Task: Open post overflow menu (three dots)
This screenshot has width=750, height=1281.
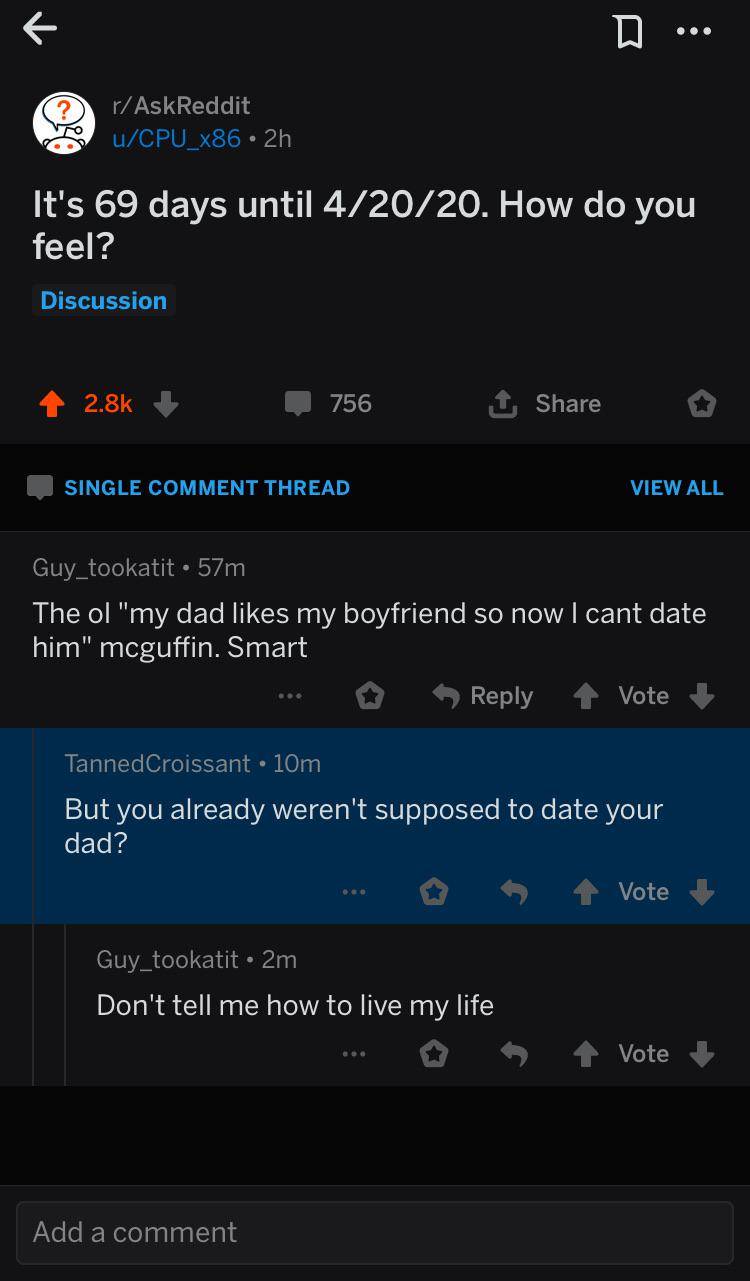Action: tap(693, 32)
